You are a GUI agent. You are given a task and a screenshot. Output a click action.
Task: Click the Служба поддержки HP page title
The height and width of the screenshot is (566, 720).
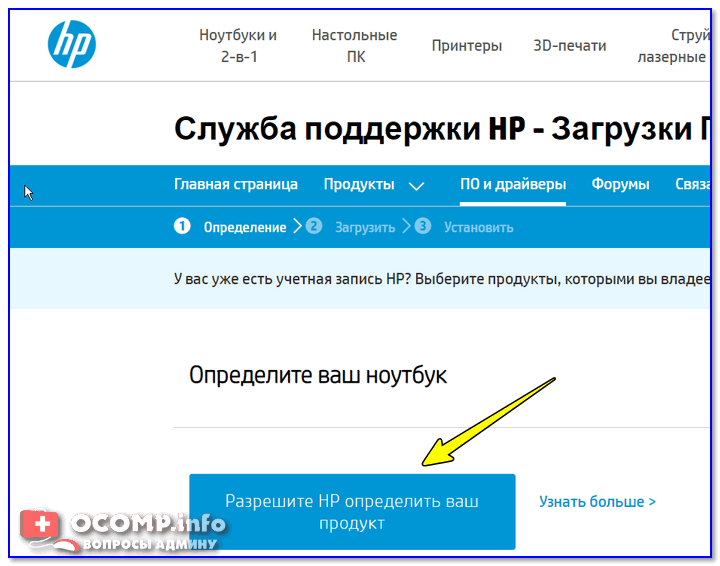pyautogui.click(x=442, y=129)
